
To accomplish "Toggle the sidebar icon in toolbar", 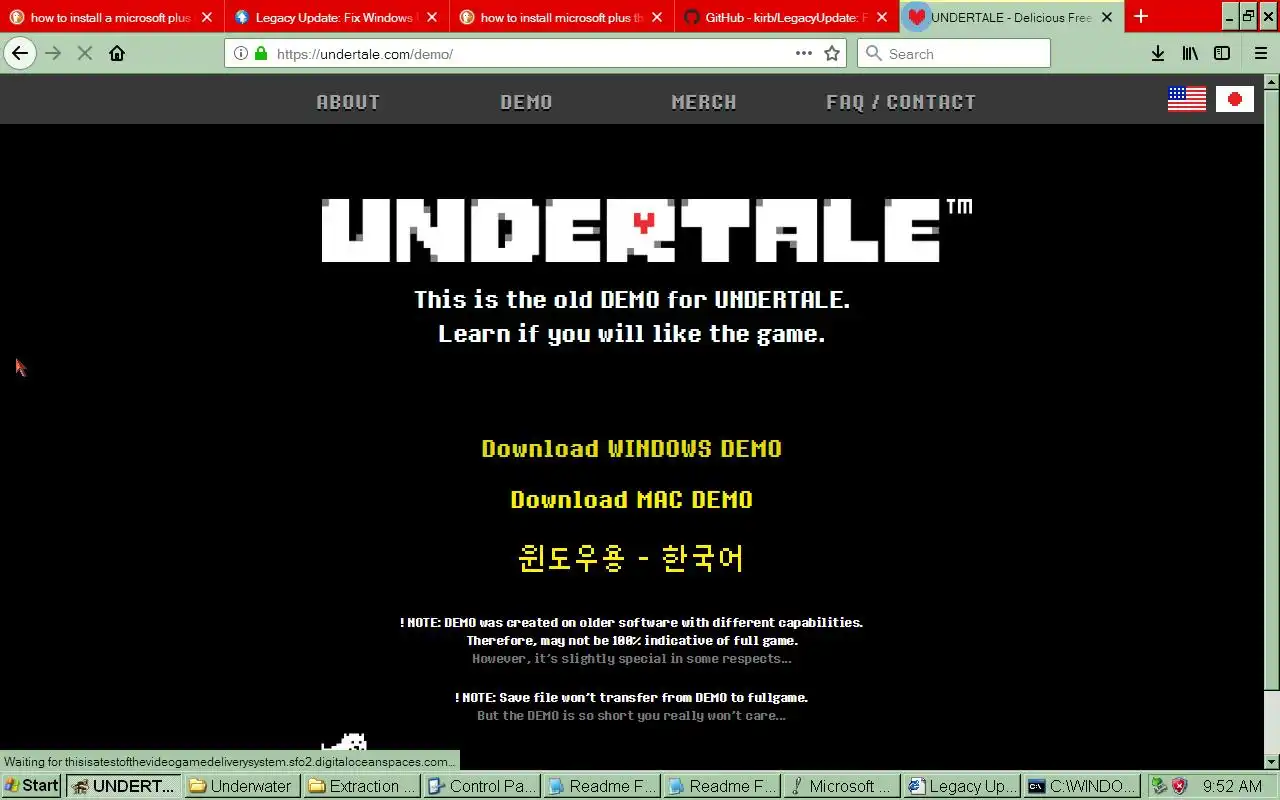I will coord(1222,54).
